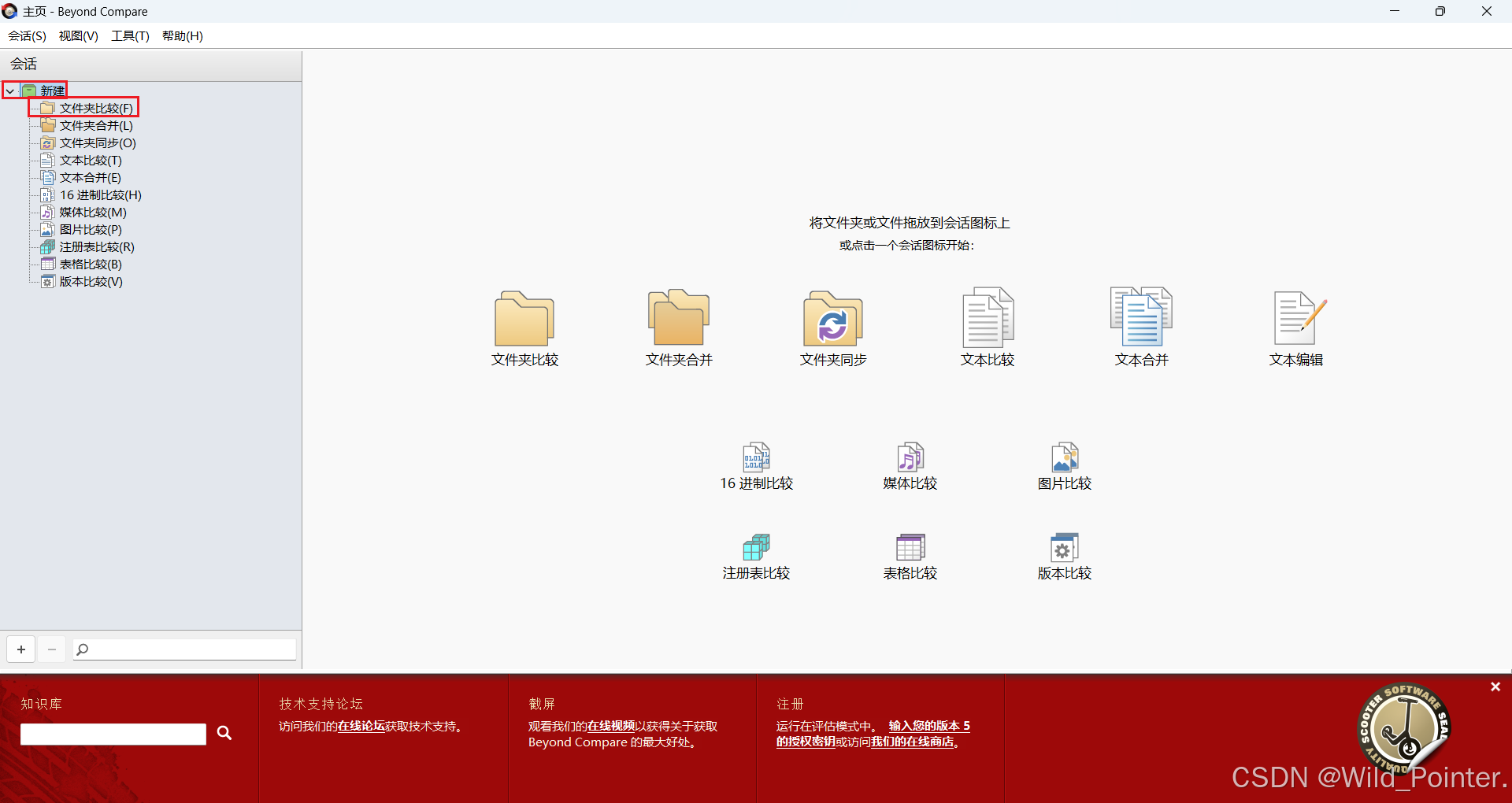
Task: Click the knowledge base magnifier icon
Action: (224, 733)
